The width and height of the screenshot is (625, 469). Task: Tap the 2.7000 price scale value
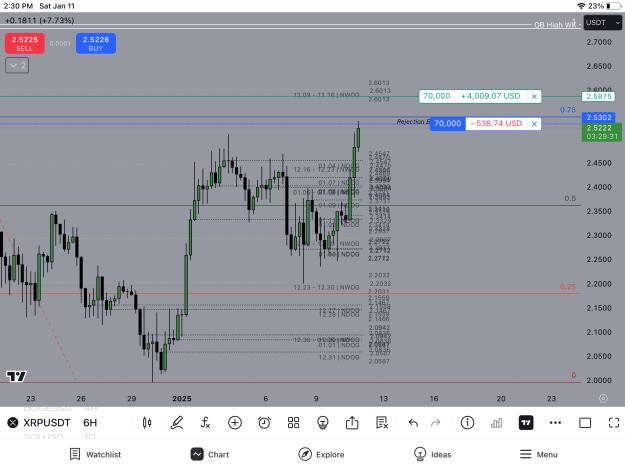point(599,42)
